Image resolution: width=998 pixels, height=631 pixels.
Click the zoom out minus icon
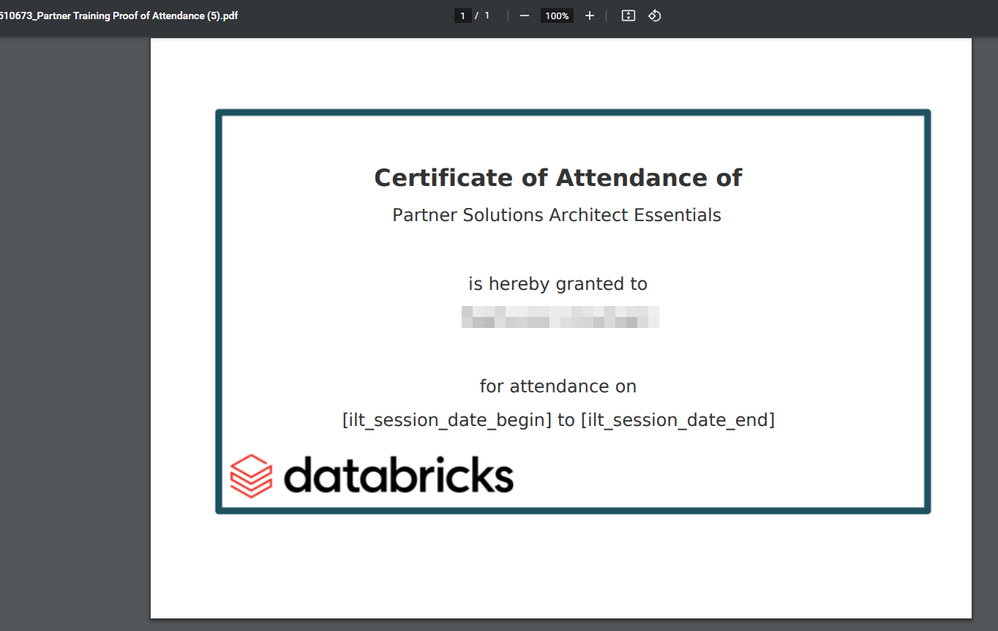[x=524, y=16]
